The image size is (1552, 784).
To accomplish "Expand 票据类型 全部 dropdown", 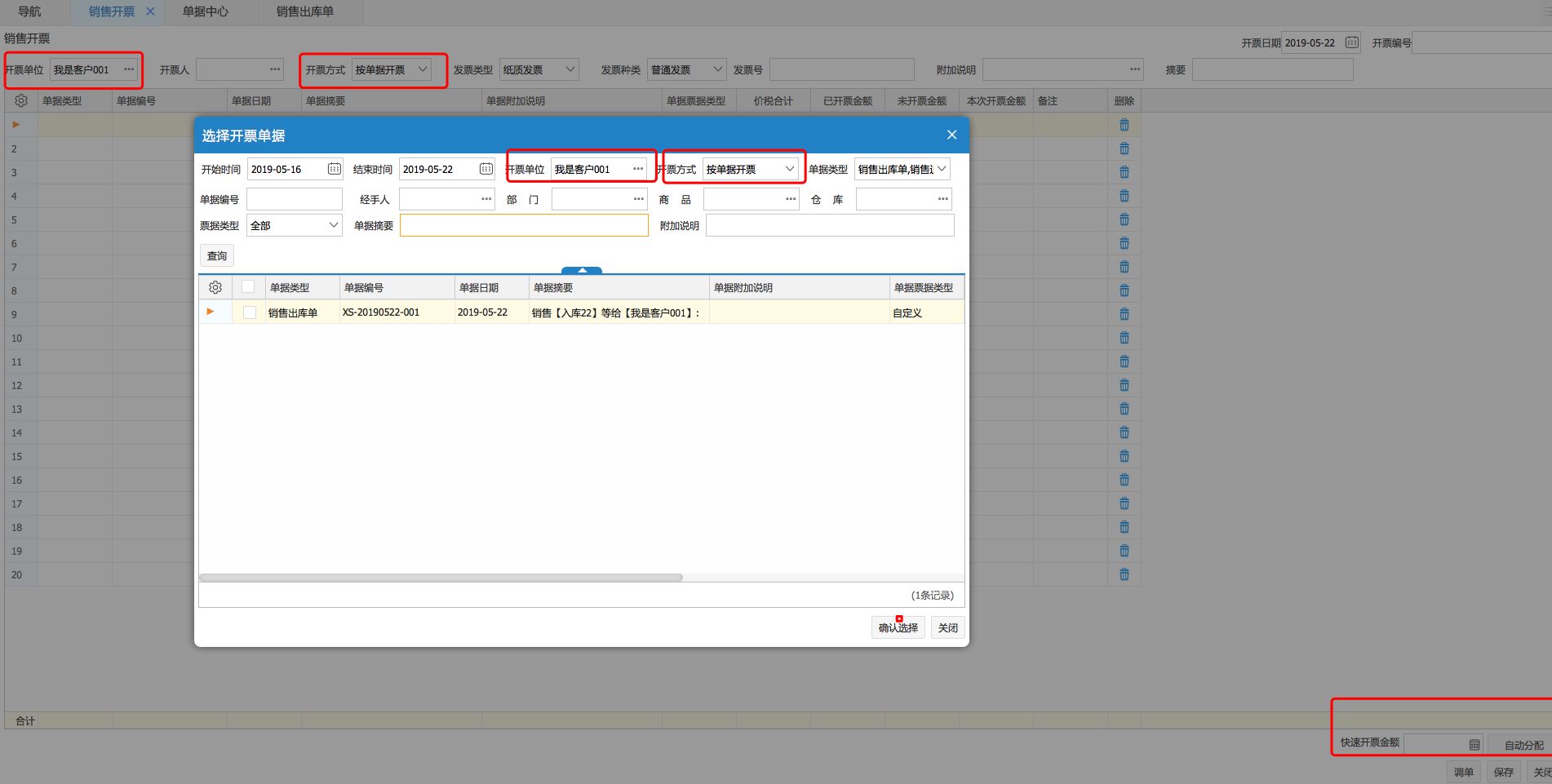I will click(x=334, y=225).
